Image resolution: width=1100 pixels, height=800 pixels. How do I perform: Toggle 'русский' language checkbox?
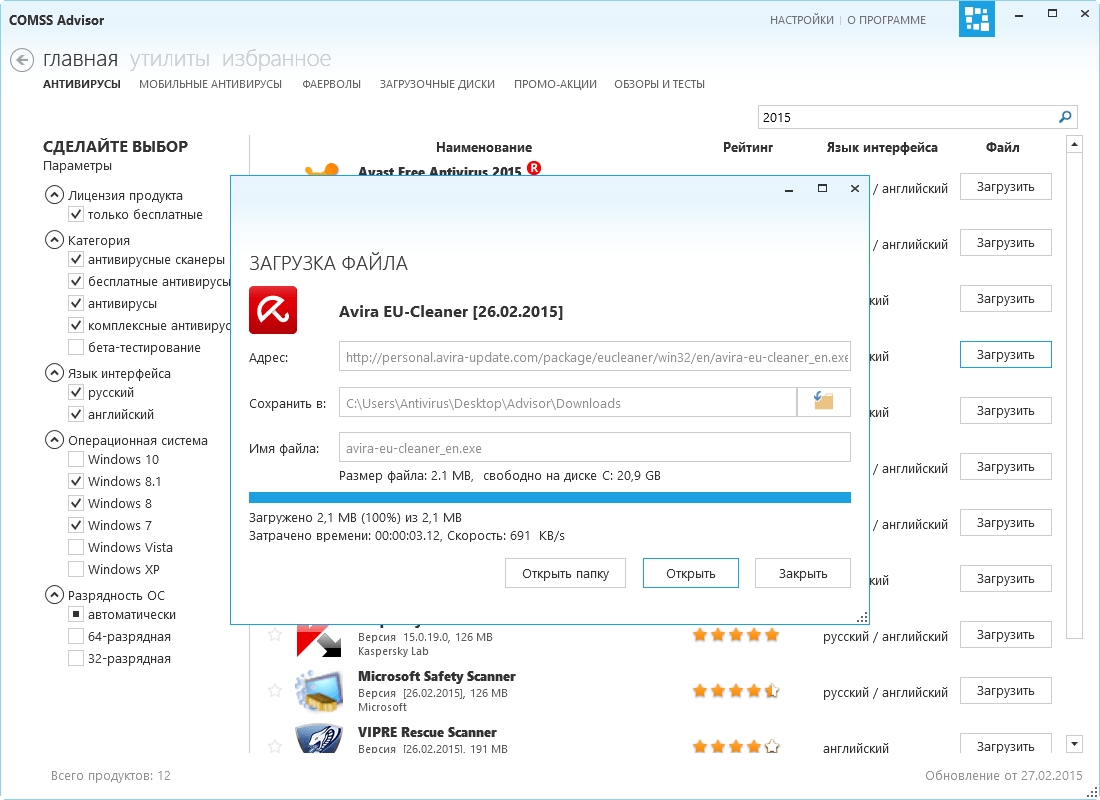click(76, 392)
